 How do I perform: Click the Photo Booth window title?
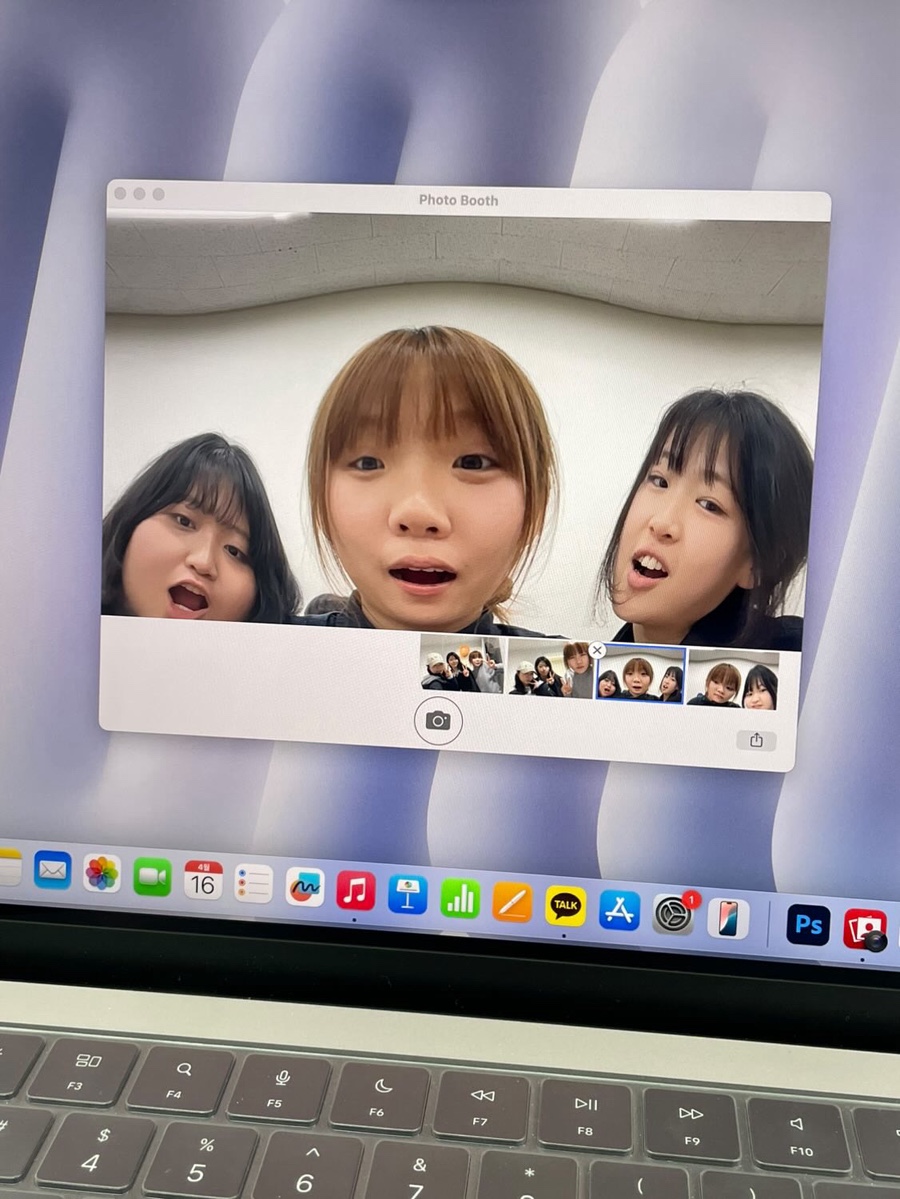click(458, 200)
